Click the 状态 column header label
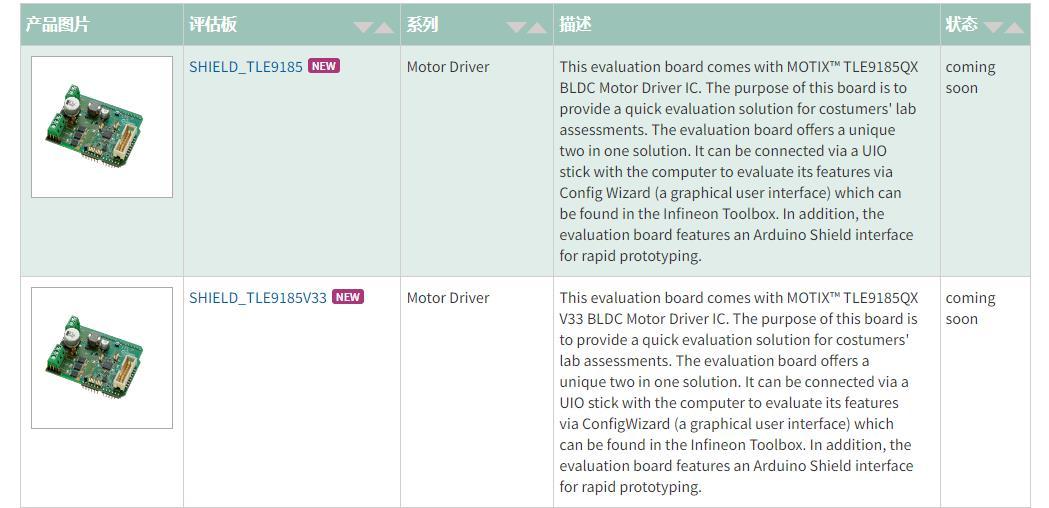Screen dimensions: 1049x508 pos(961,24)
